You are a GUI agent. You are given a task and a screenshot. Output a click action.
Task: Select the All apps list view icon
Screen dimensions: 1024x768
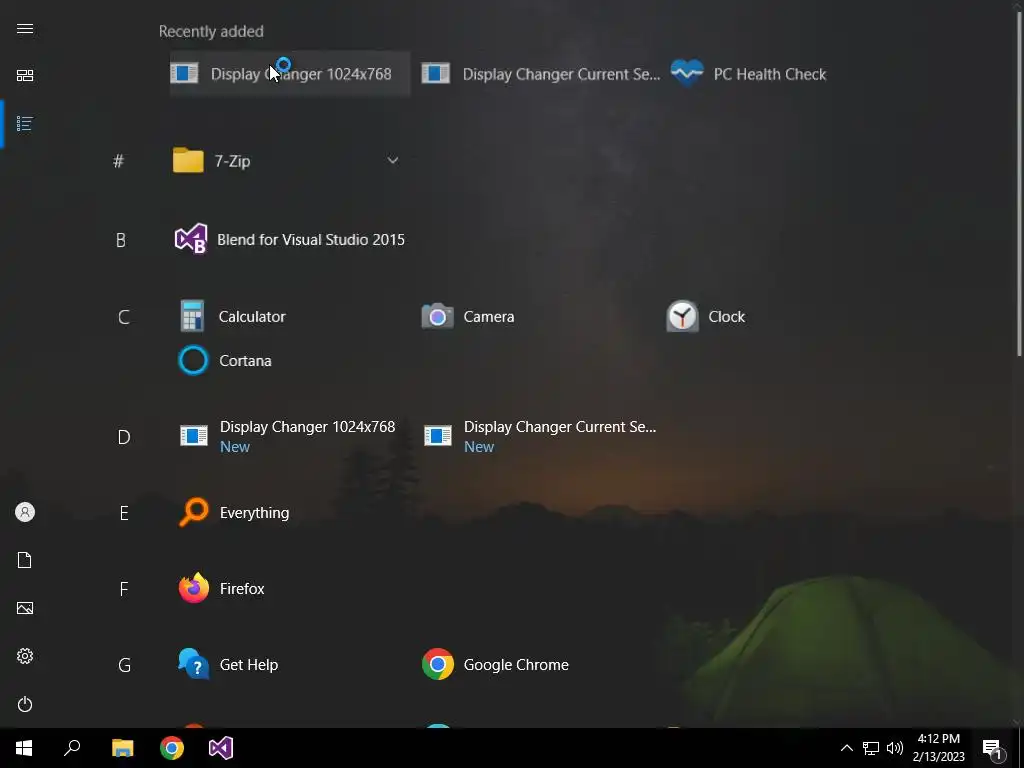point(25,123)
